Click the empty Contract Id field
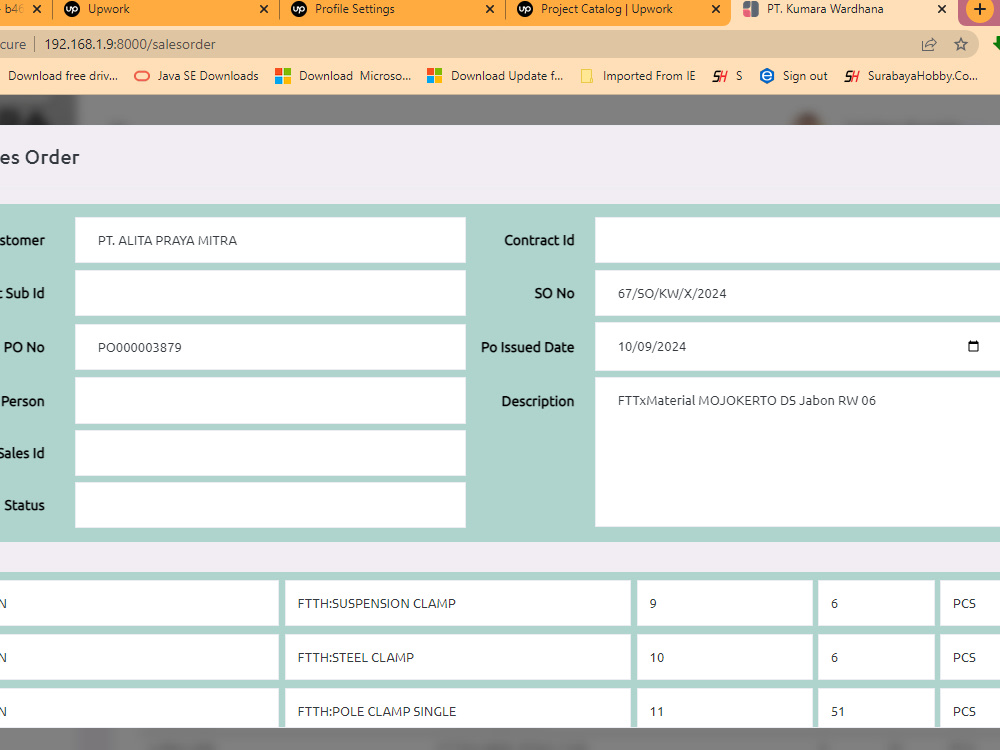Image resolution: width=1000 pixels, height=750 pixels. [800, 240]
